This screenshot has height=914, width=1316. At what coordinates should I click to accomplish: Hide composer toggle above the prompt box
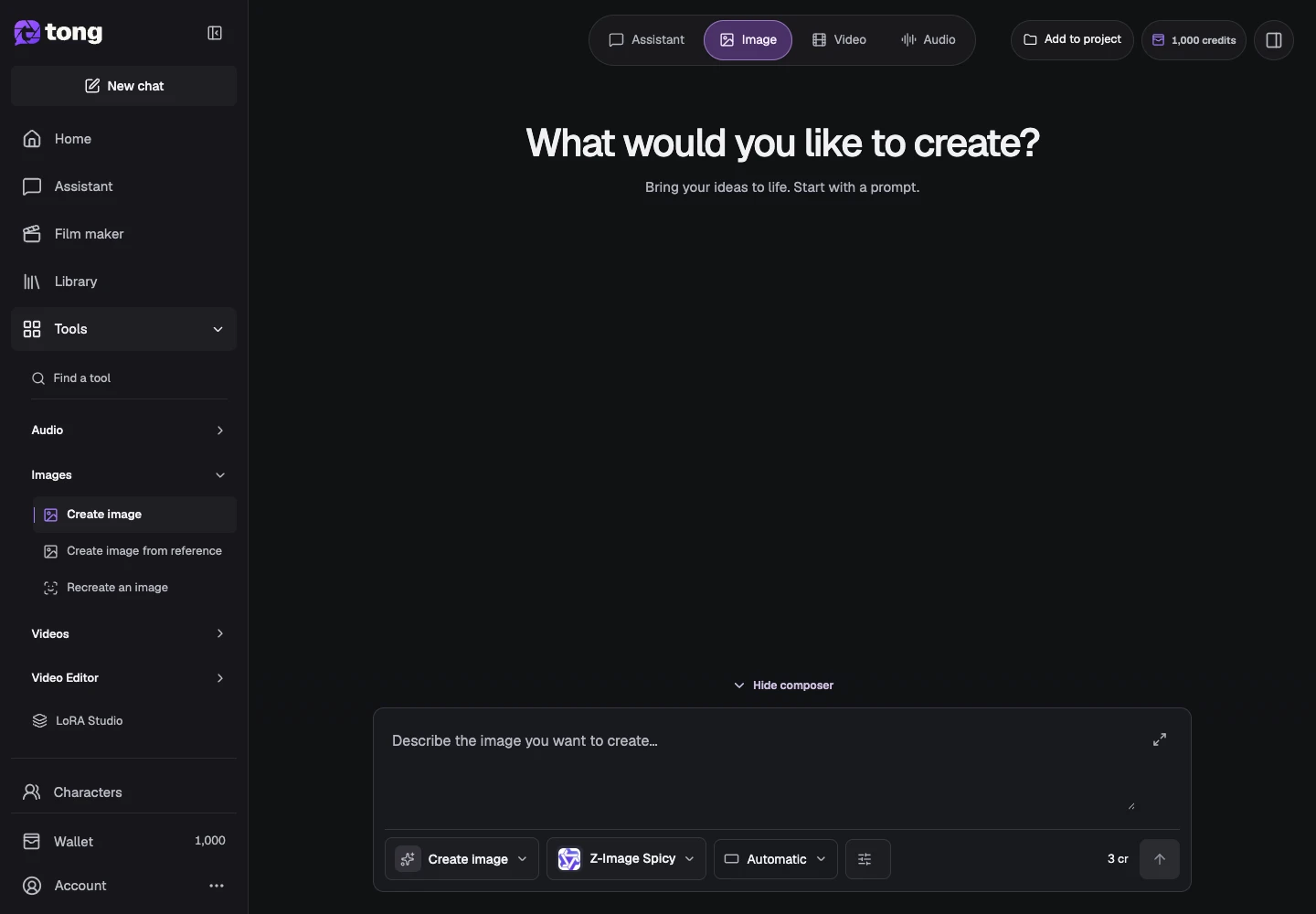[783, 685]
